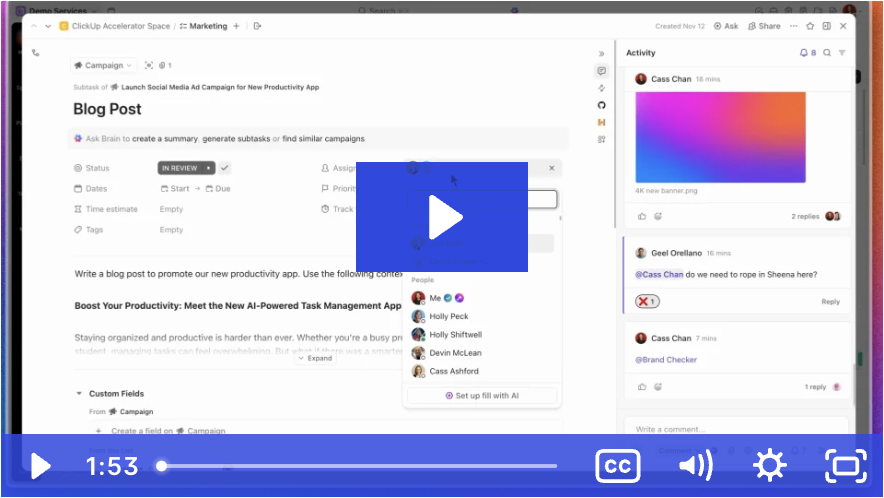Go to previous task with up chevron
The height and width of the screenshot is (498, 884).
pyautogui.click(x=34, y=26)
